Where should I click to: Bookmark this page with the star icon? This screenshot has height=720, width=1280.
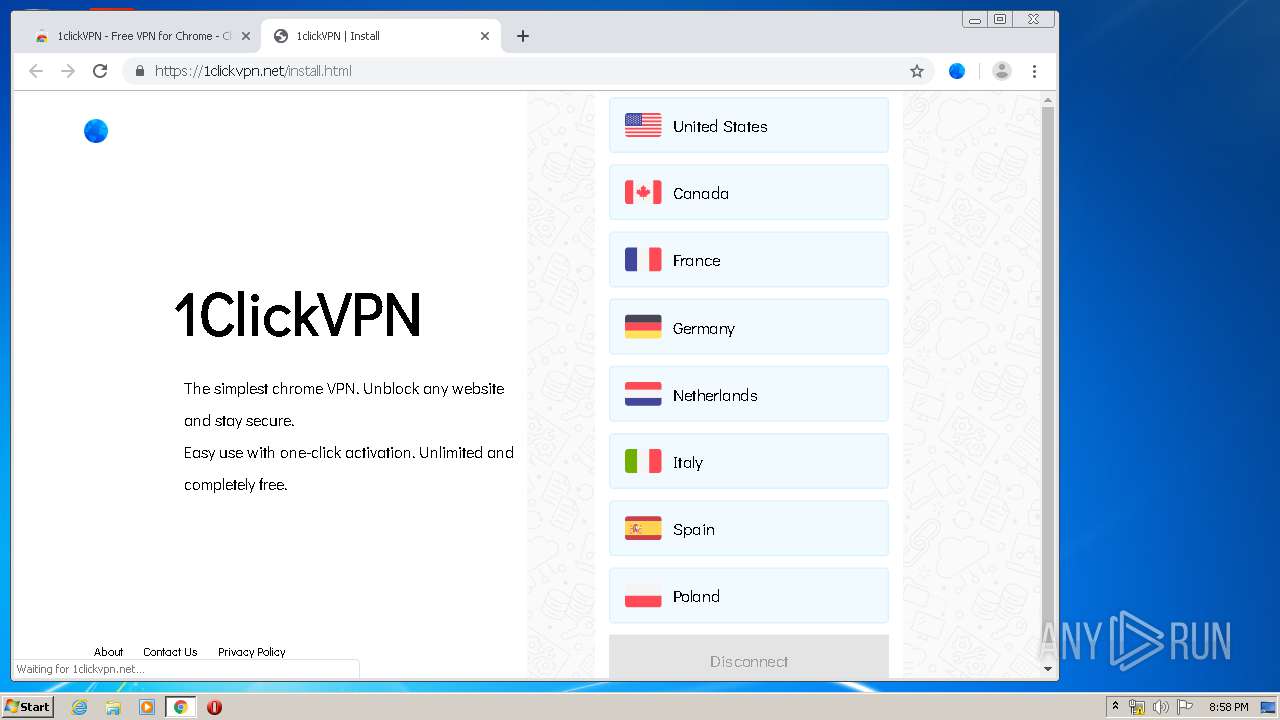[x=917, y=71]
